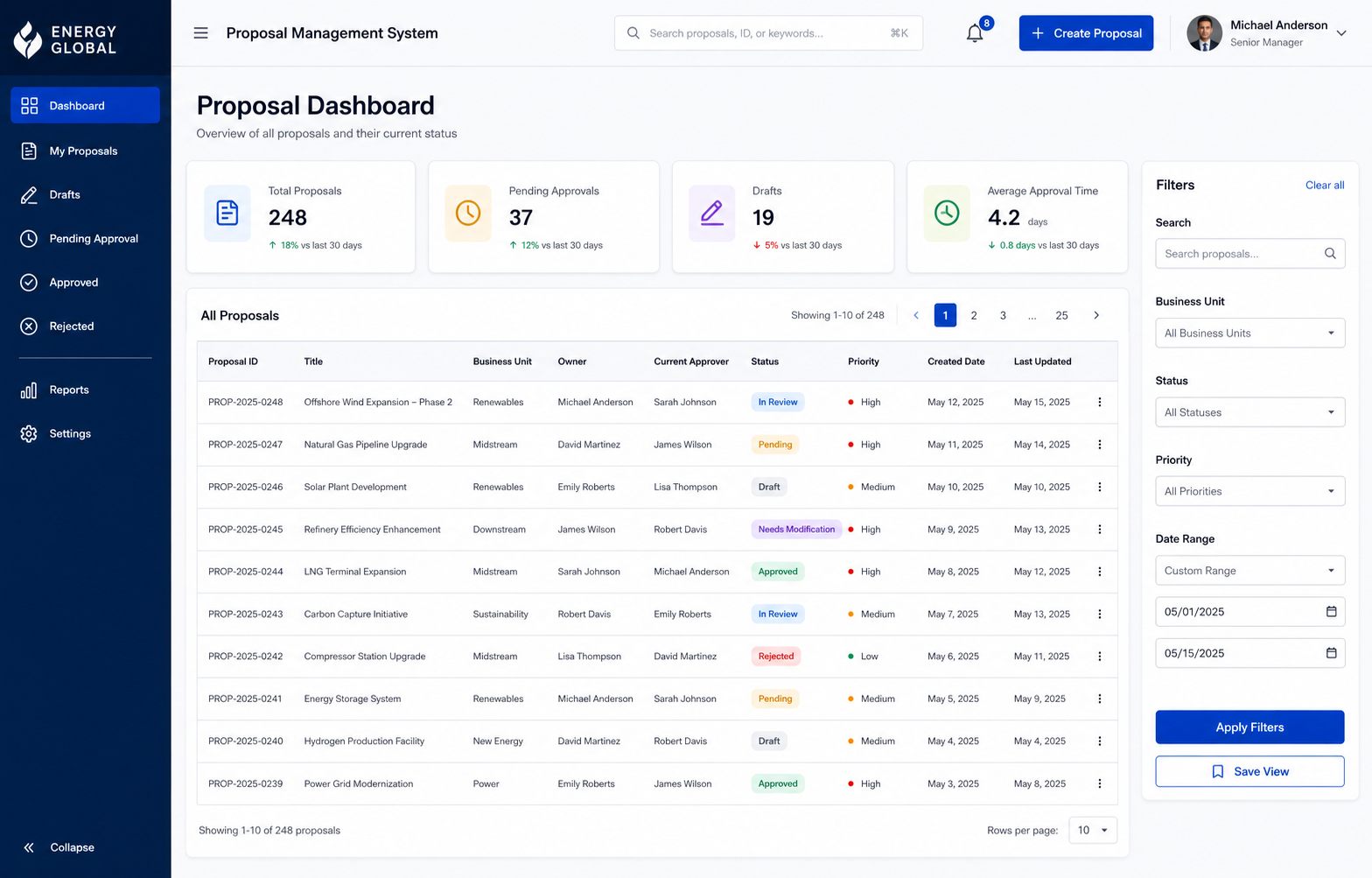Click the Average Approval Time icon
This screenshot has width=1372, height=878.
tap(947, 213)
